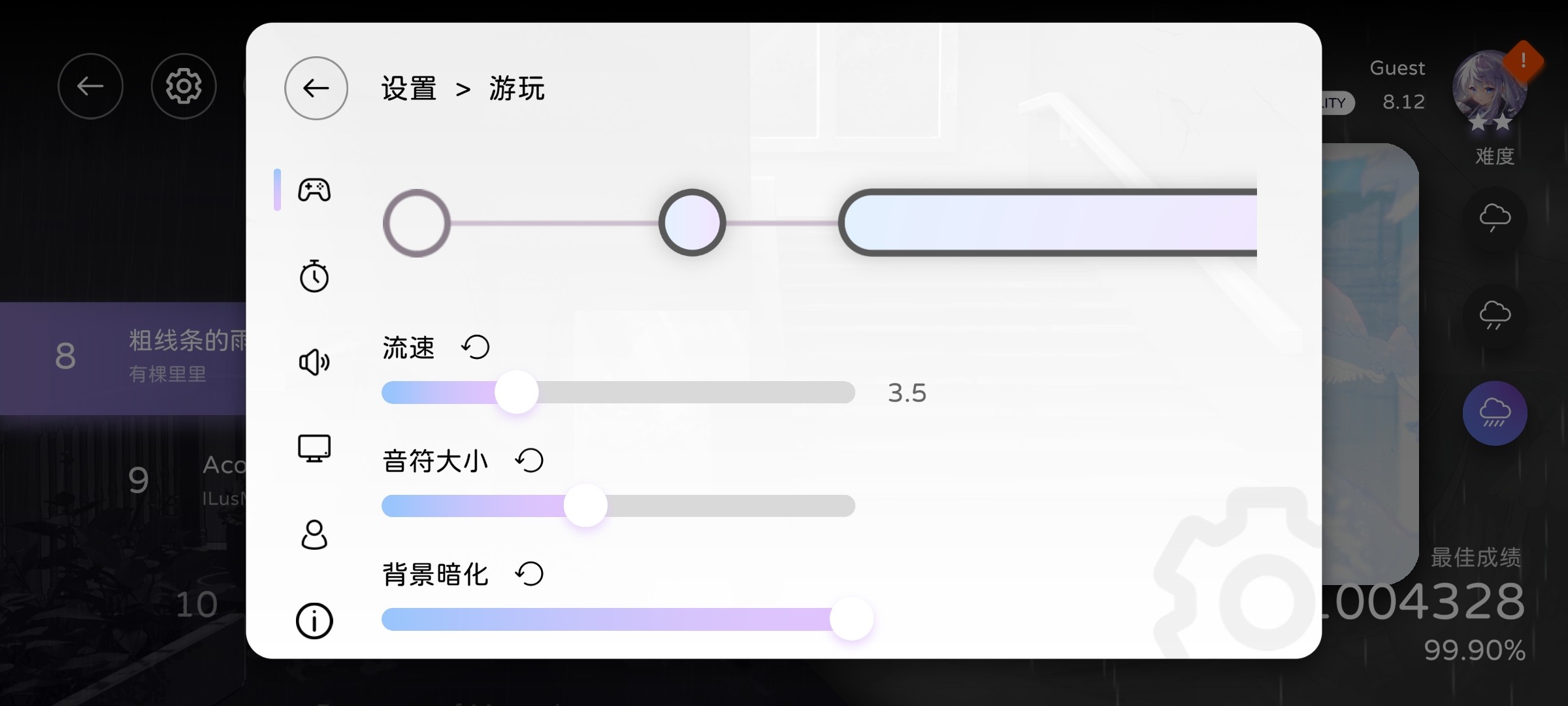Reset the 音符大小 value
This screenshot has width=1568, height=706.
coord(529,460)
